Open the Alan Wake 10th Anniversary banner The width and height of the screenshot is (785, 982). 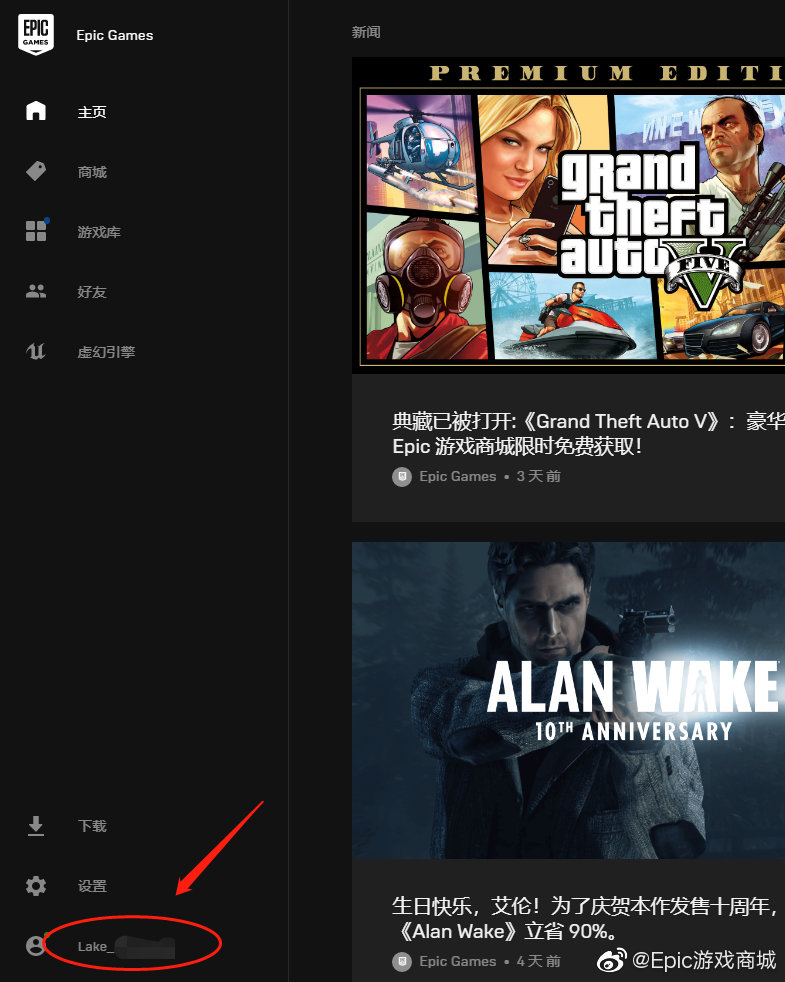point(568,700)
